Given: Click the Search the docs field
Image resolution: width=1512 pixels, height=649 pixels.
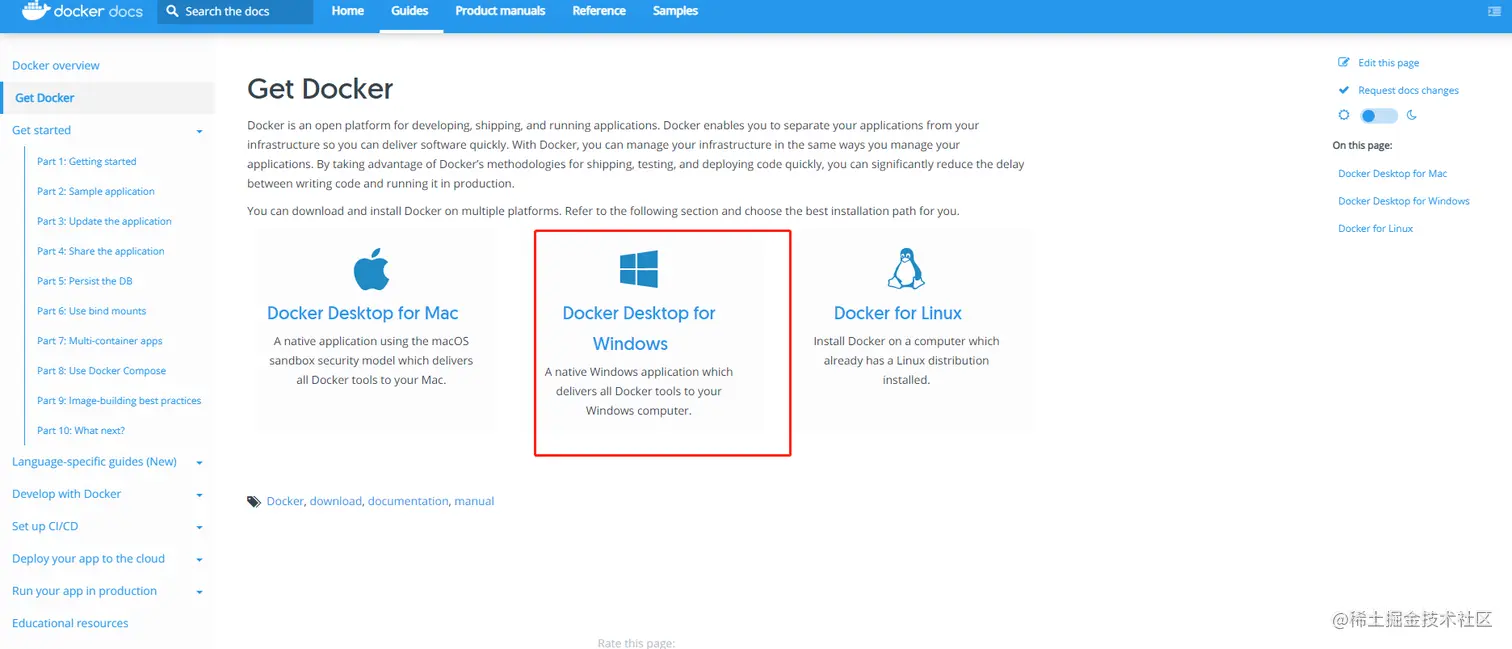Looking at the screenshot, I should [x=235, y=12].
